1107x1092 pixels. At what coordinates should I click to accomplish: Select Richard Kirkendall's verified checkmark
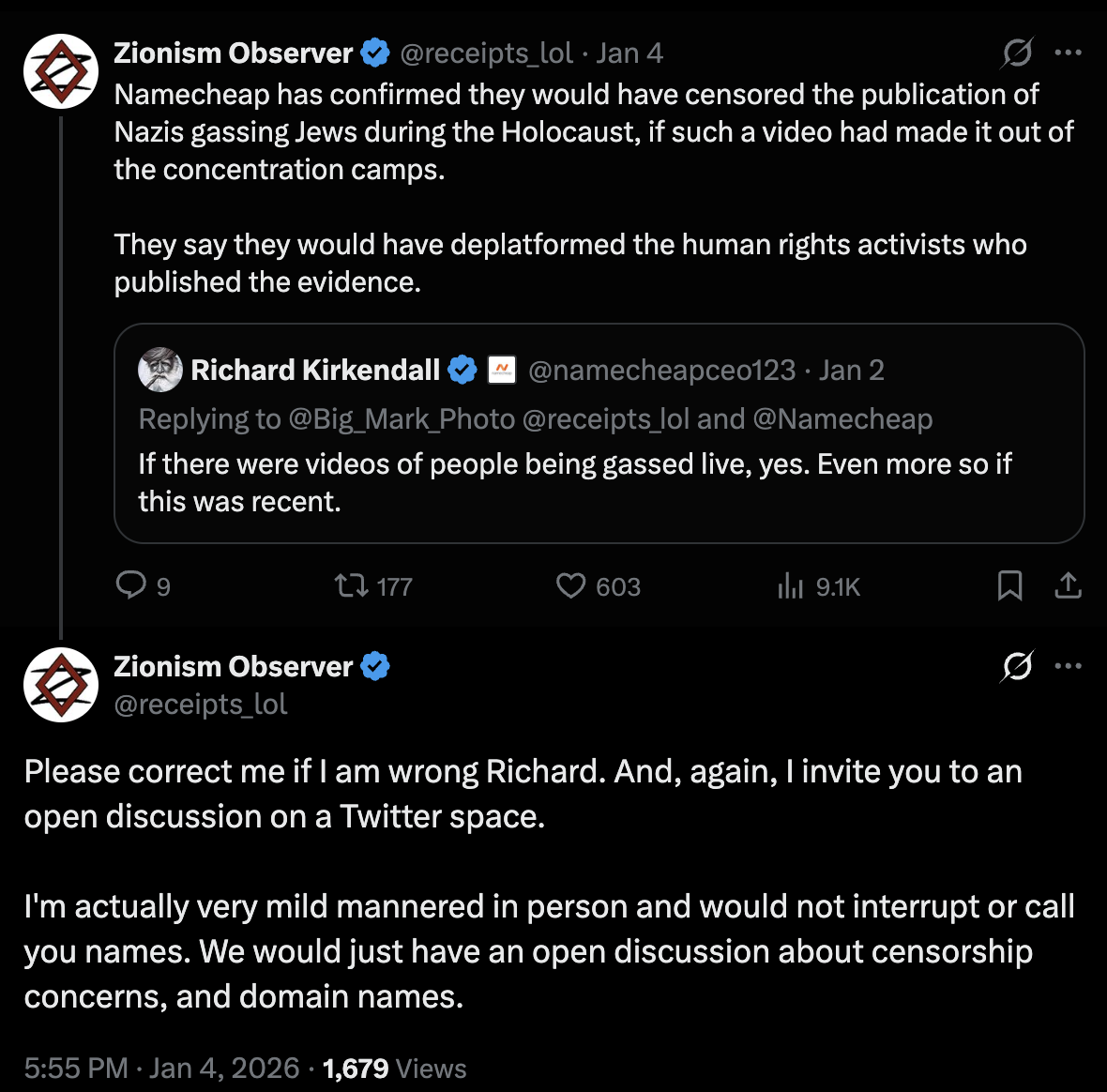[461, 370]
